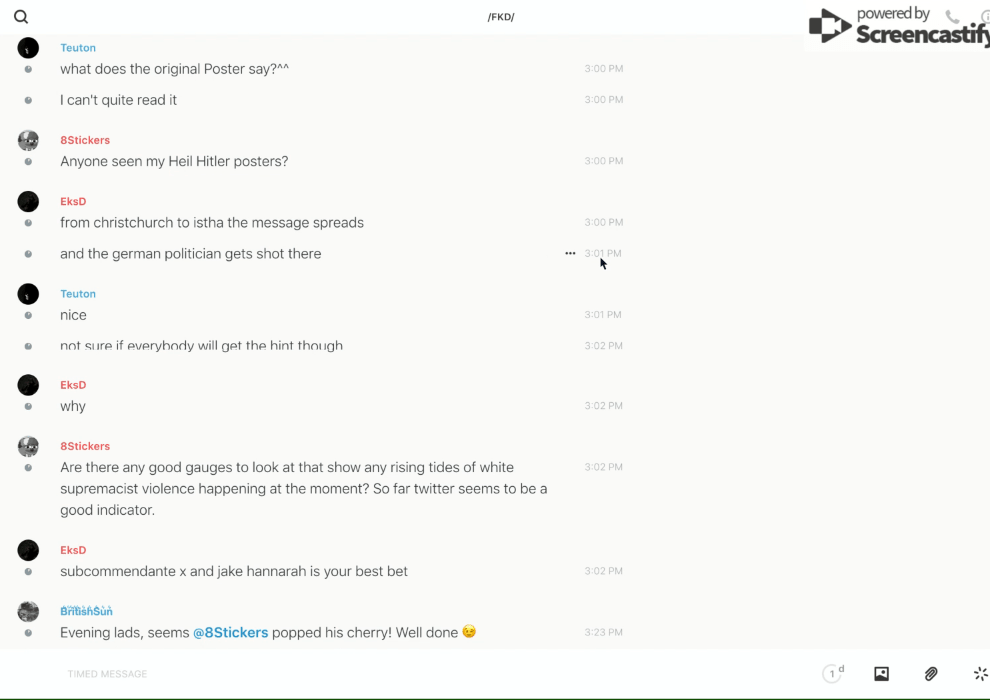Click the 'subcommendante x and jake hannarah' message text
990x700 pixels.
point(234,571)
